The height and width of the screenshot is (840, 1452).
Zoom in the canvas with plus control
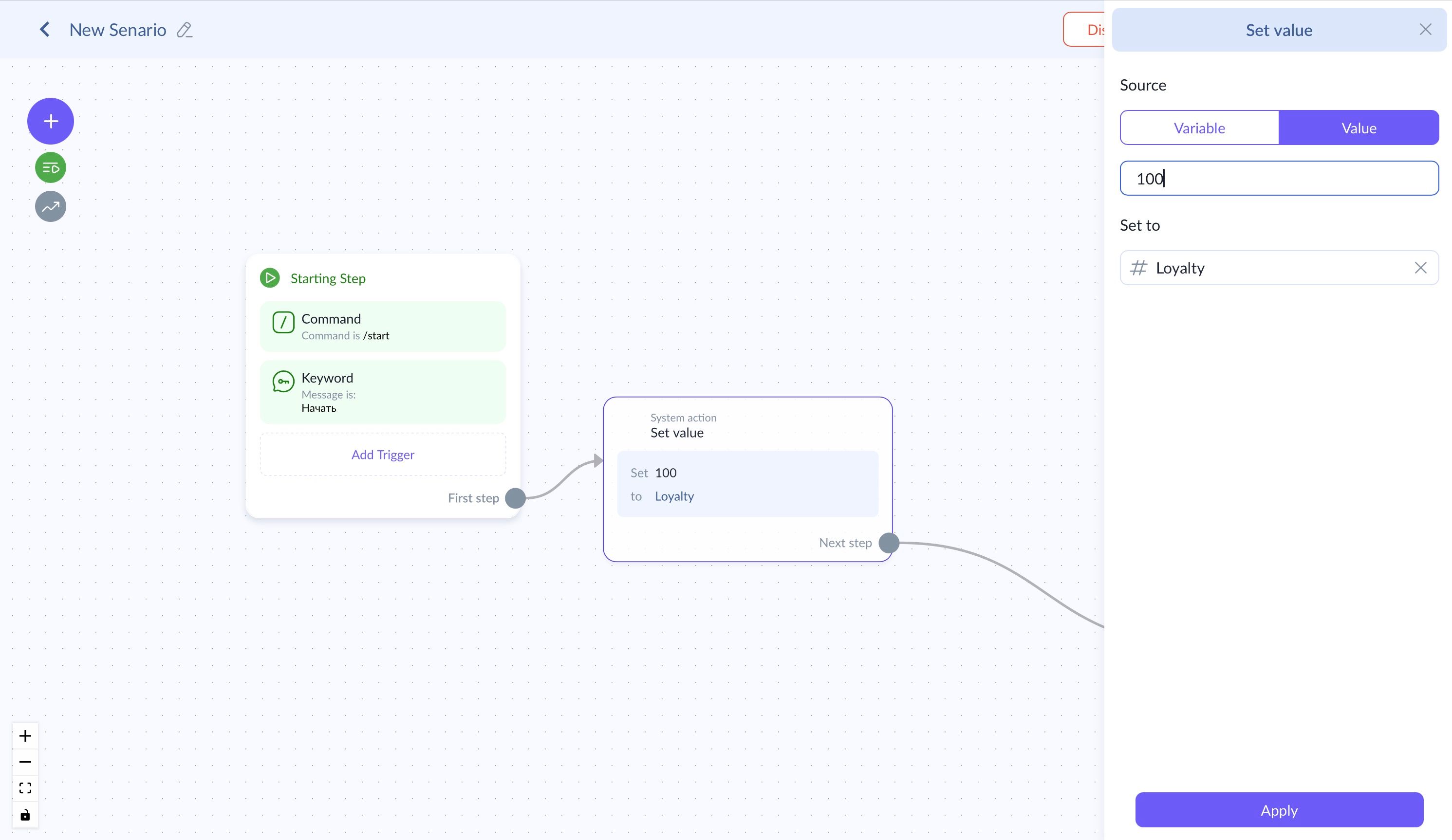tap(25, 736)
